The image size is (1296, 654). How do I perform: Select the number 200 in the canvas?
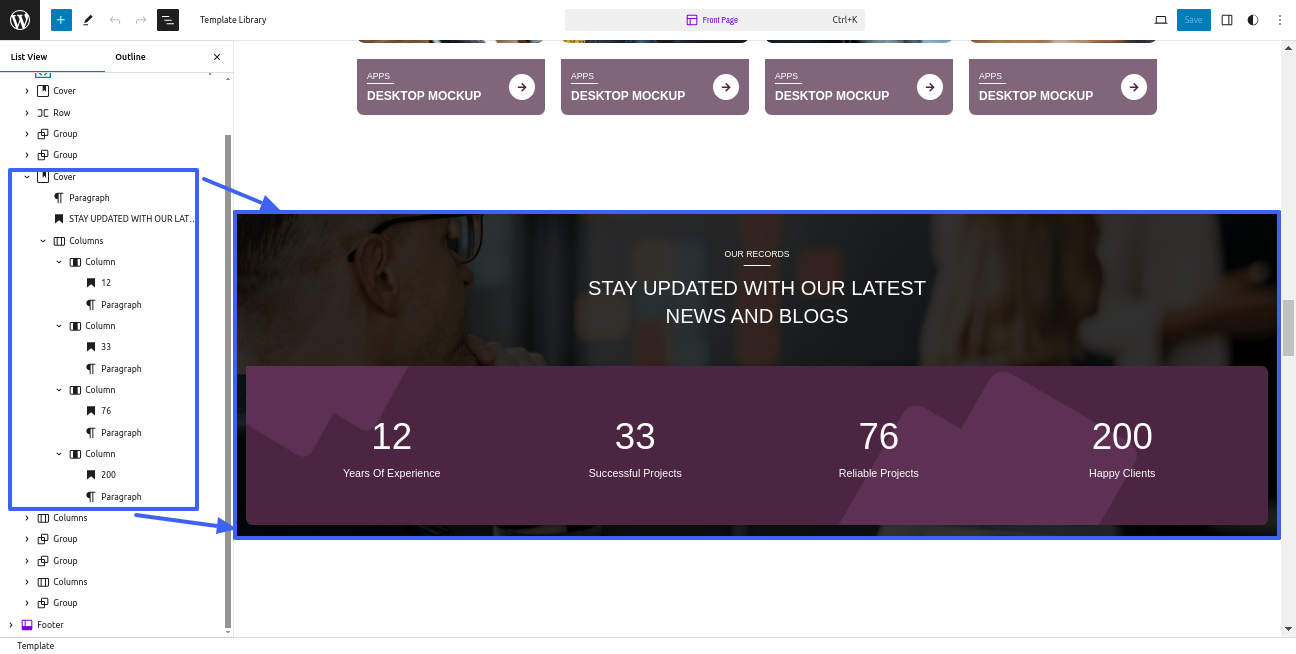[x=1122, y=437]
